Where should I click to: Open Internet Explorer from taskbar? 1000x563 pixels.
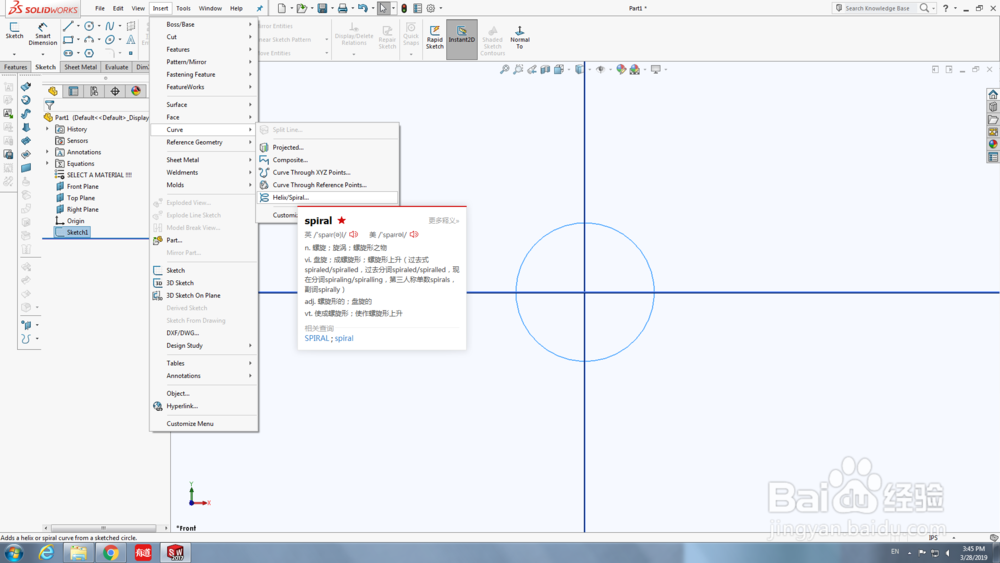tap(46, 553)
